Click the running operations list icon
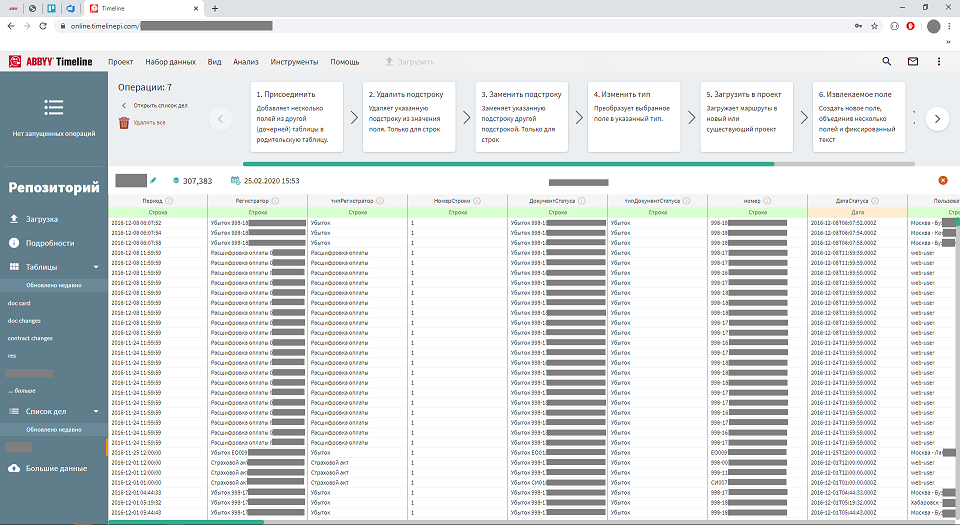This screenshot has height=525, width=960. coord(54,108)
